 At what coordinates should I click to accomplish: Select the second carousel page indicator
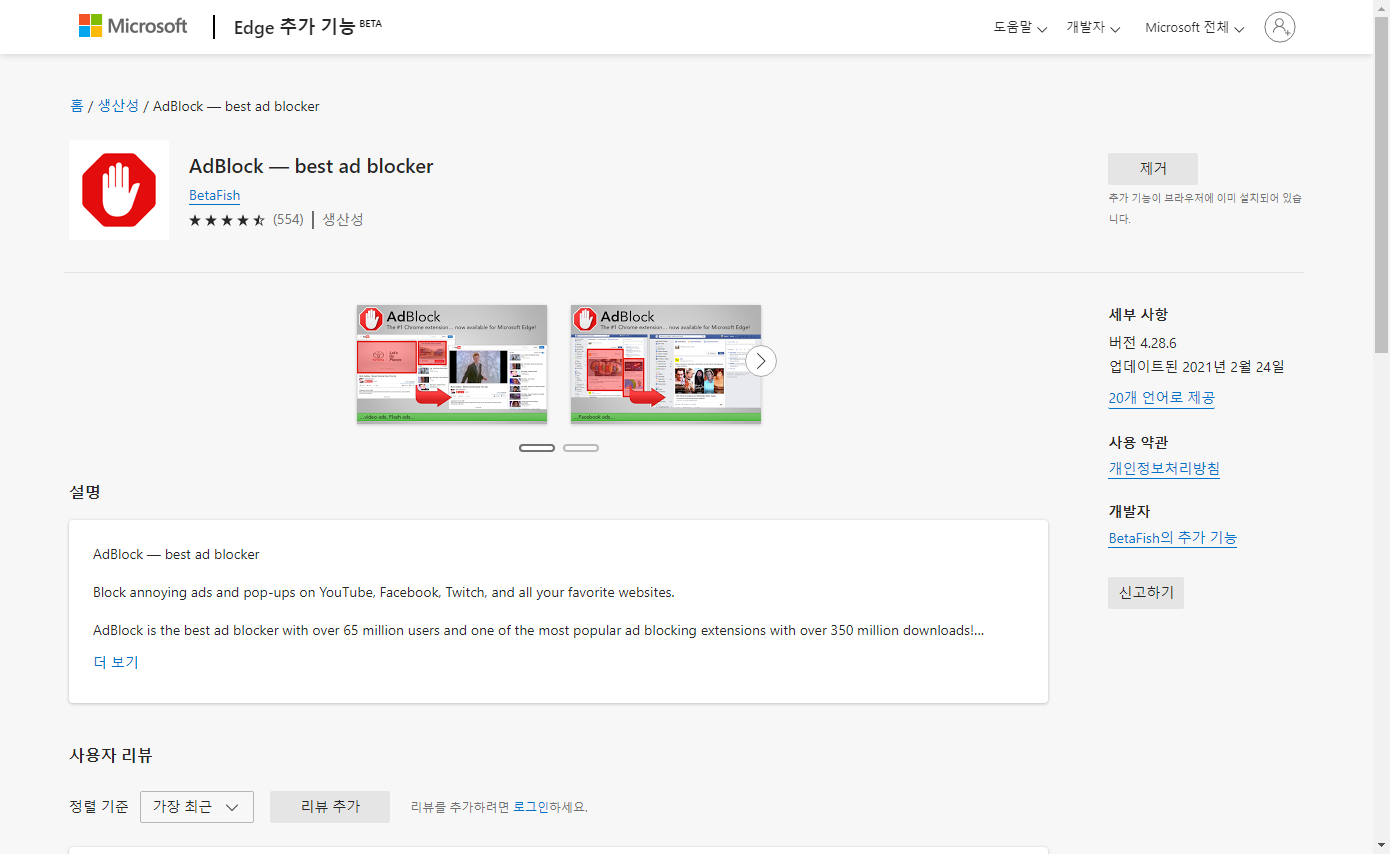[581, 448]
